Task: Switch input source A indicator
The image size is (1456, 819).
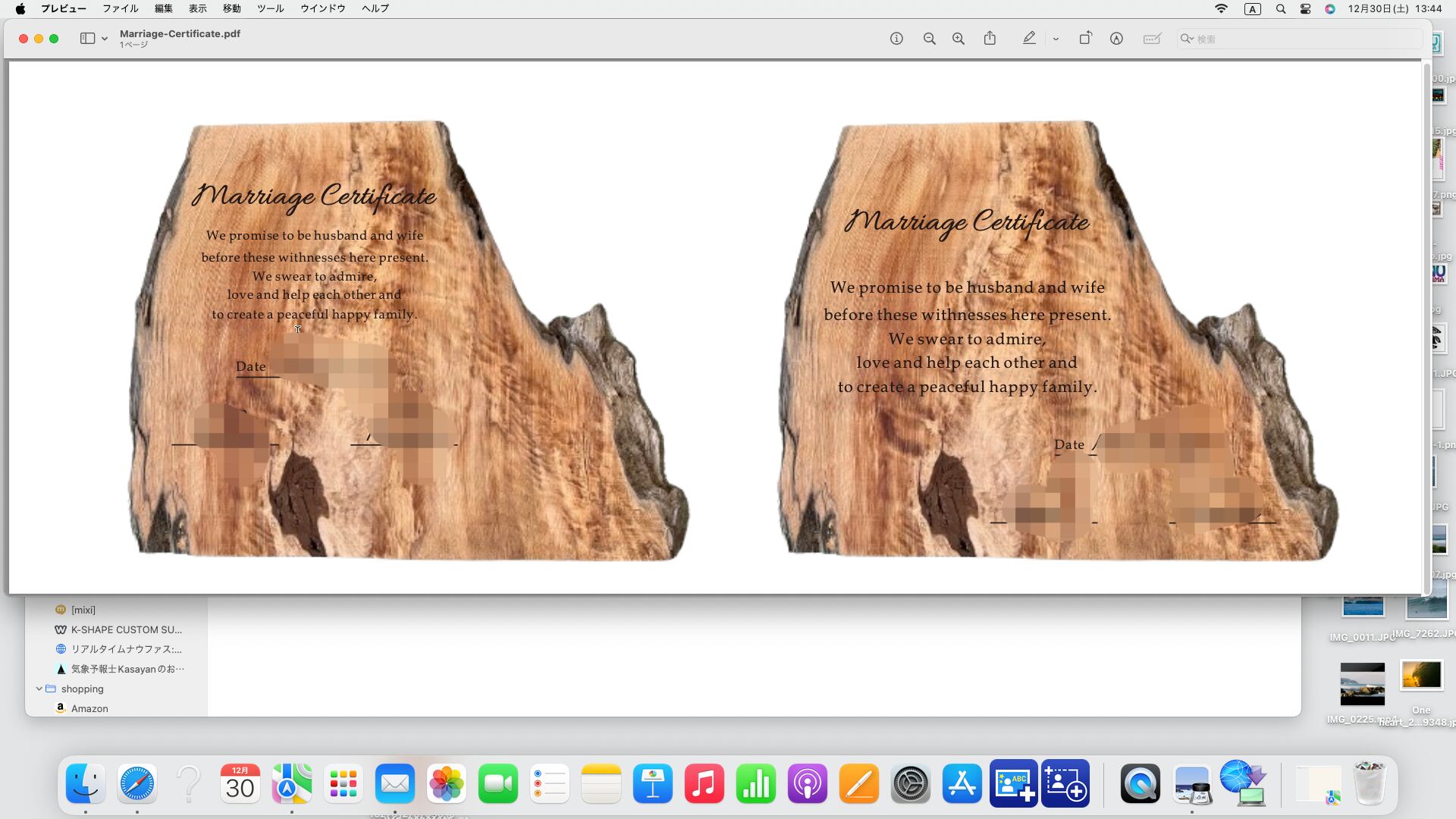Action: tap(1252, 9)
